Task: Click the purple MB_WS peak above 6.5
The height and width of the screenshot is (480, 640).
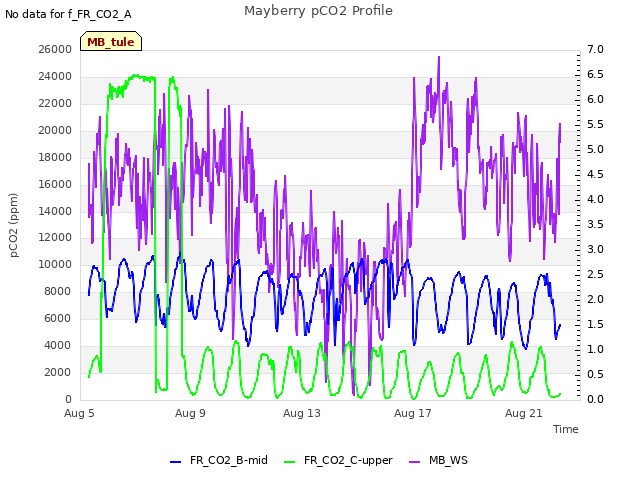Action: coord(439,58)
